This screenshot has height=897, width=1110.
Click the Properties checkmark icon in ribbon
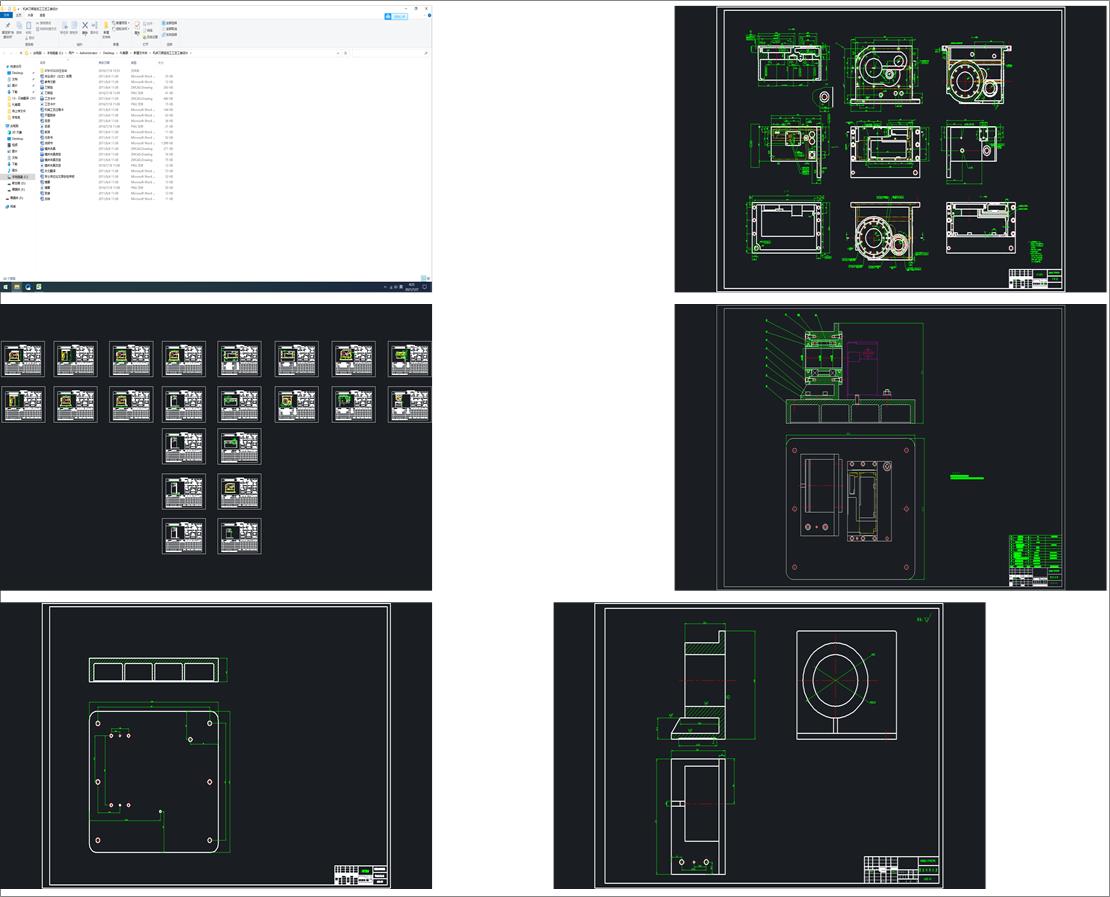[137, 25]
